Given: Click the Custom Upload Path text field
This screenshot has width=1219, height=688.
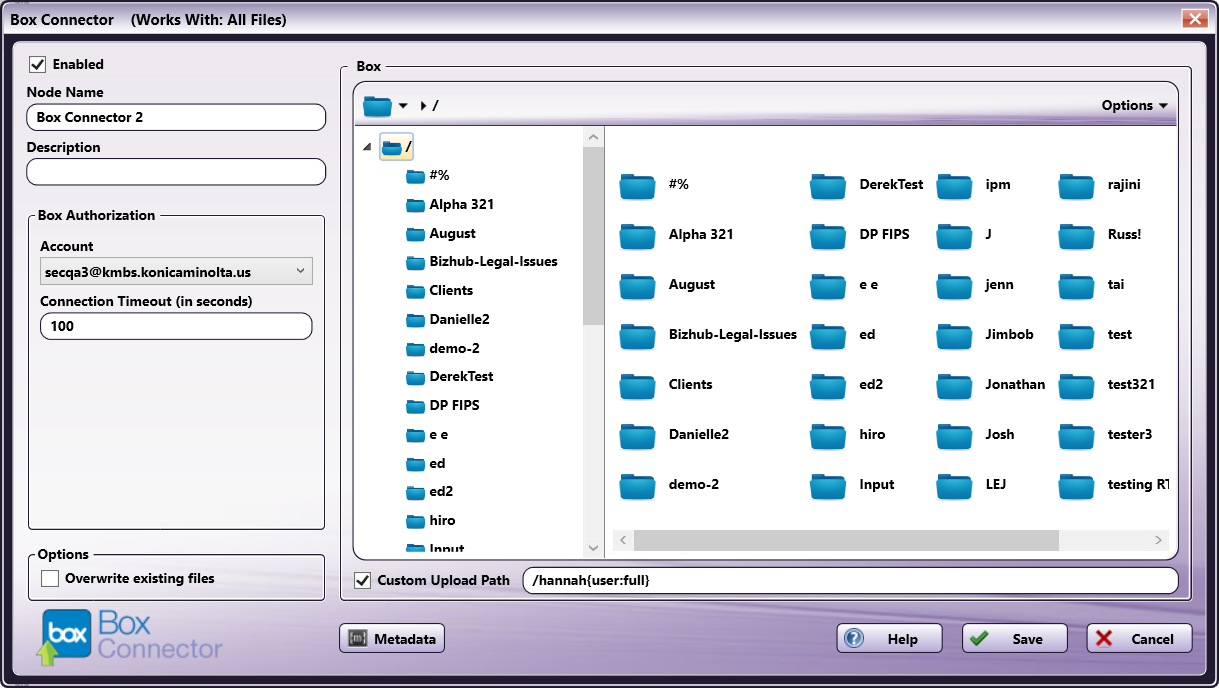Looking at the screenshot, I should (851, 580).
